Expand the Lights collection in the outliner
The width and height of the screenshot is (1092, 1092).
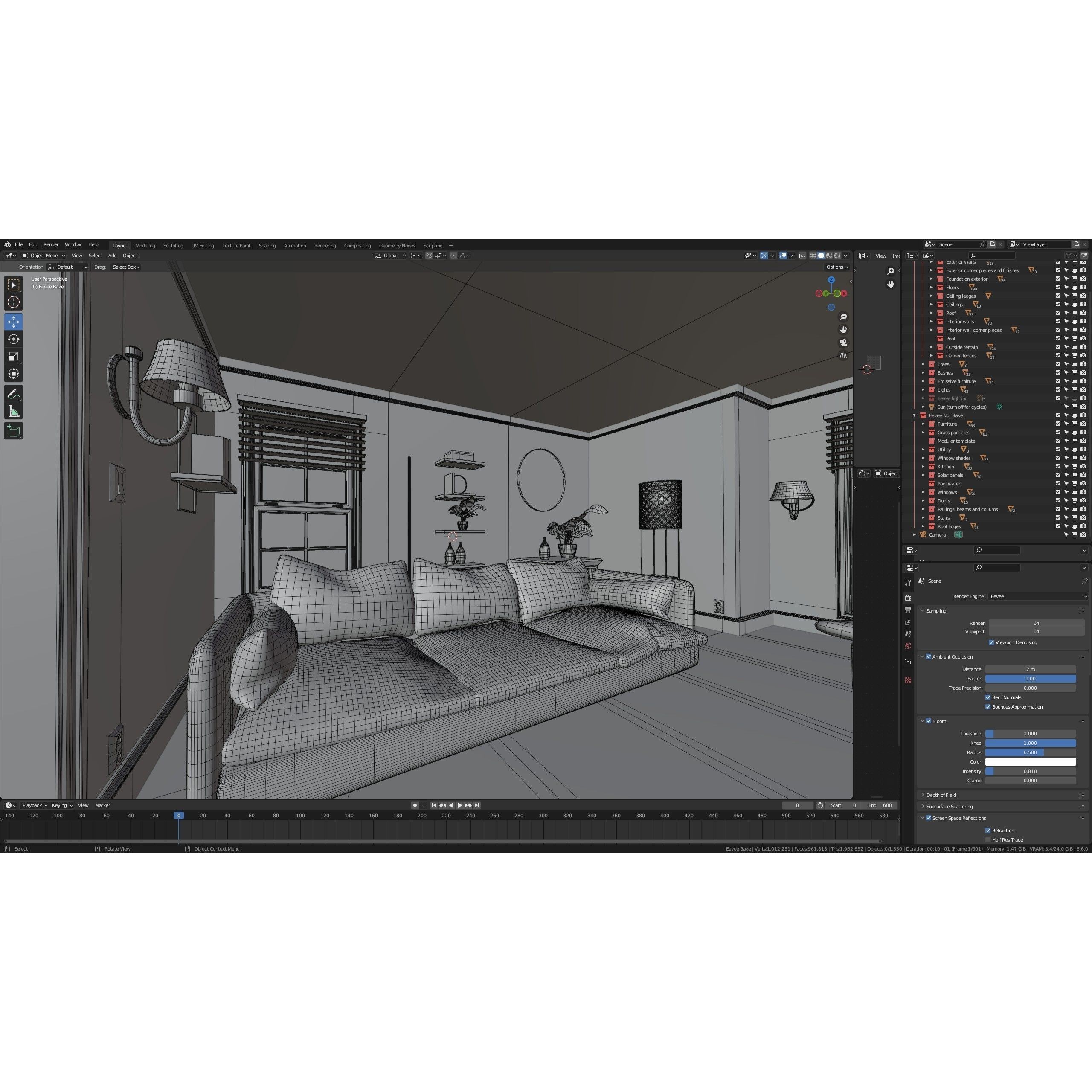coord(924,389)
